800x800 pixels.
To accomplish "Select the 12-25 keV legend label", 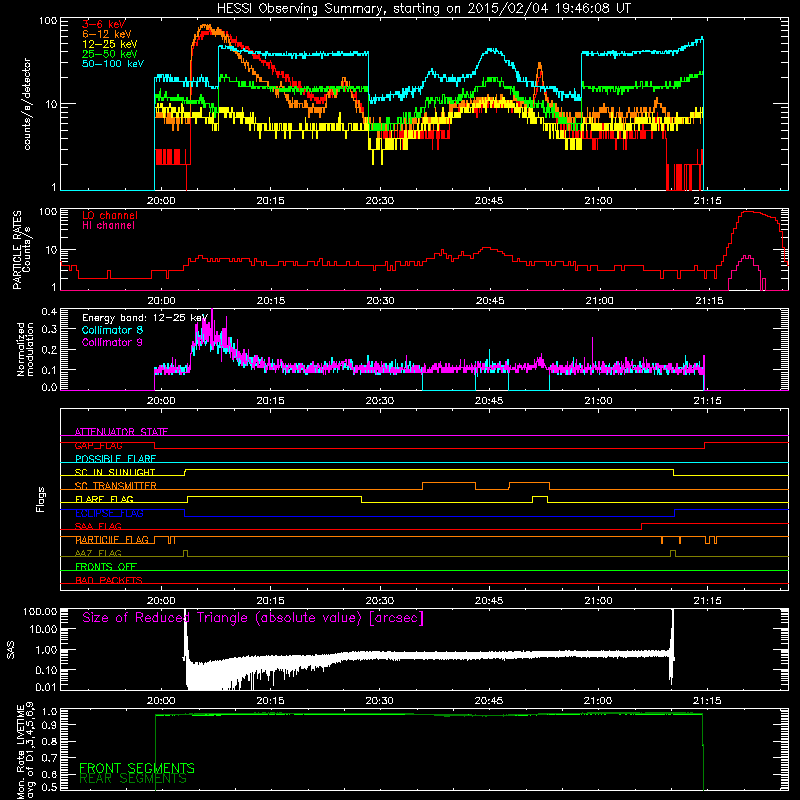I will click(109, 44).
